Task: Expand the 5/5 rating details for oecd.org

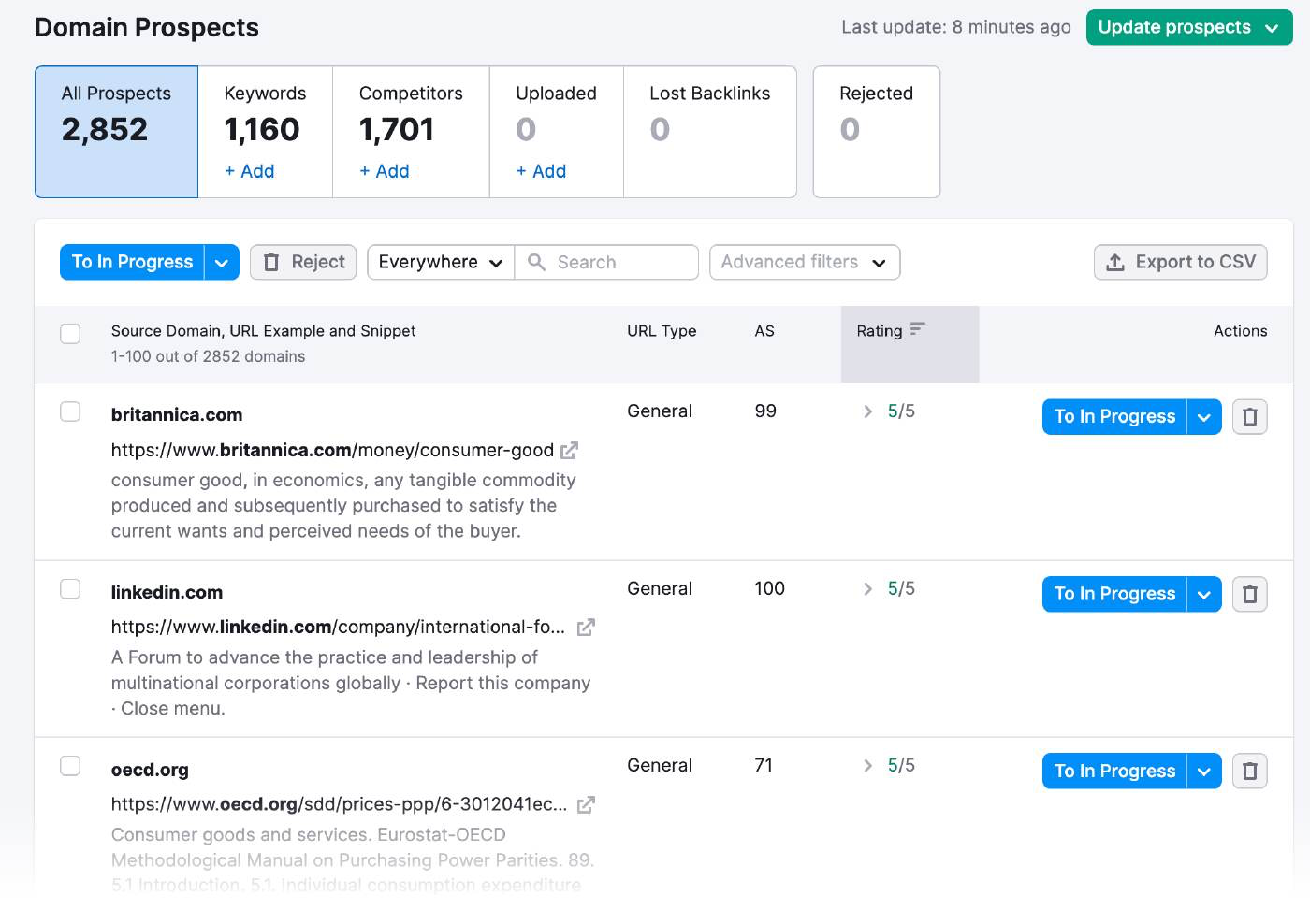Action: click(867, 765)
